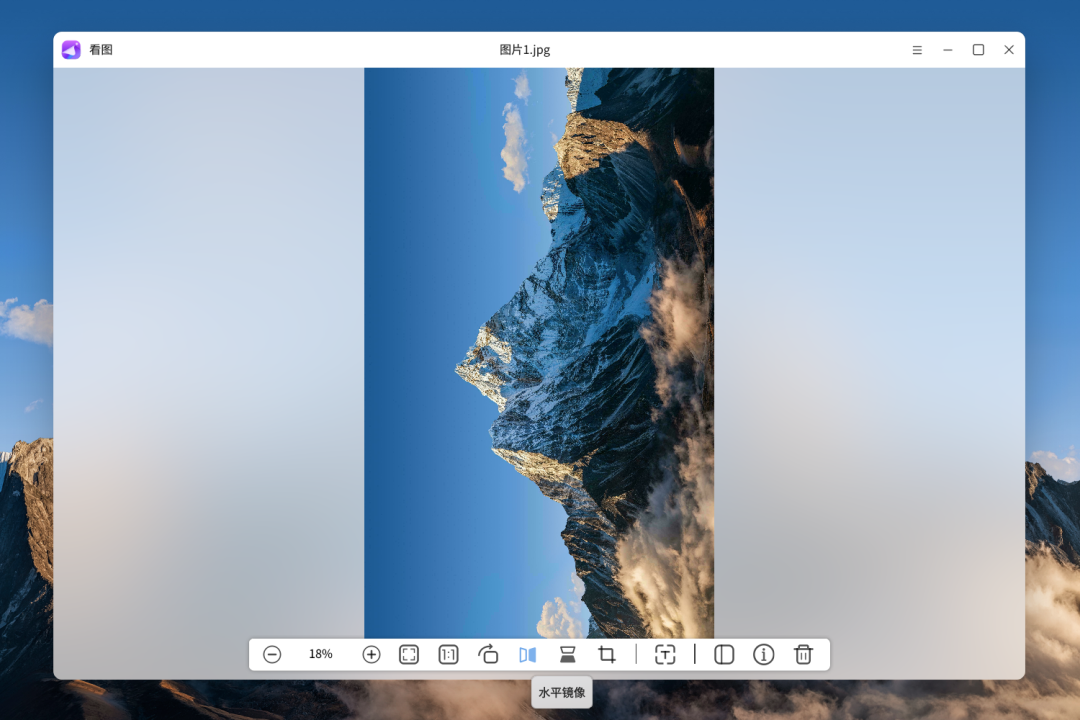Click the 看图 app name label
The width and height of the screenshot is (1080, 720).
click(101, 50)
